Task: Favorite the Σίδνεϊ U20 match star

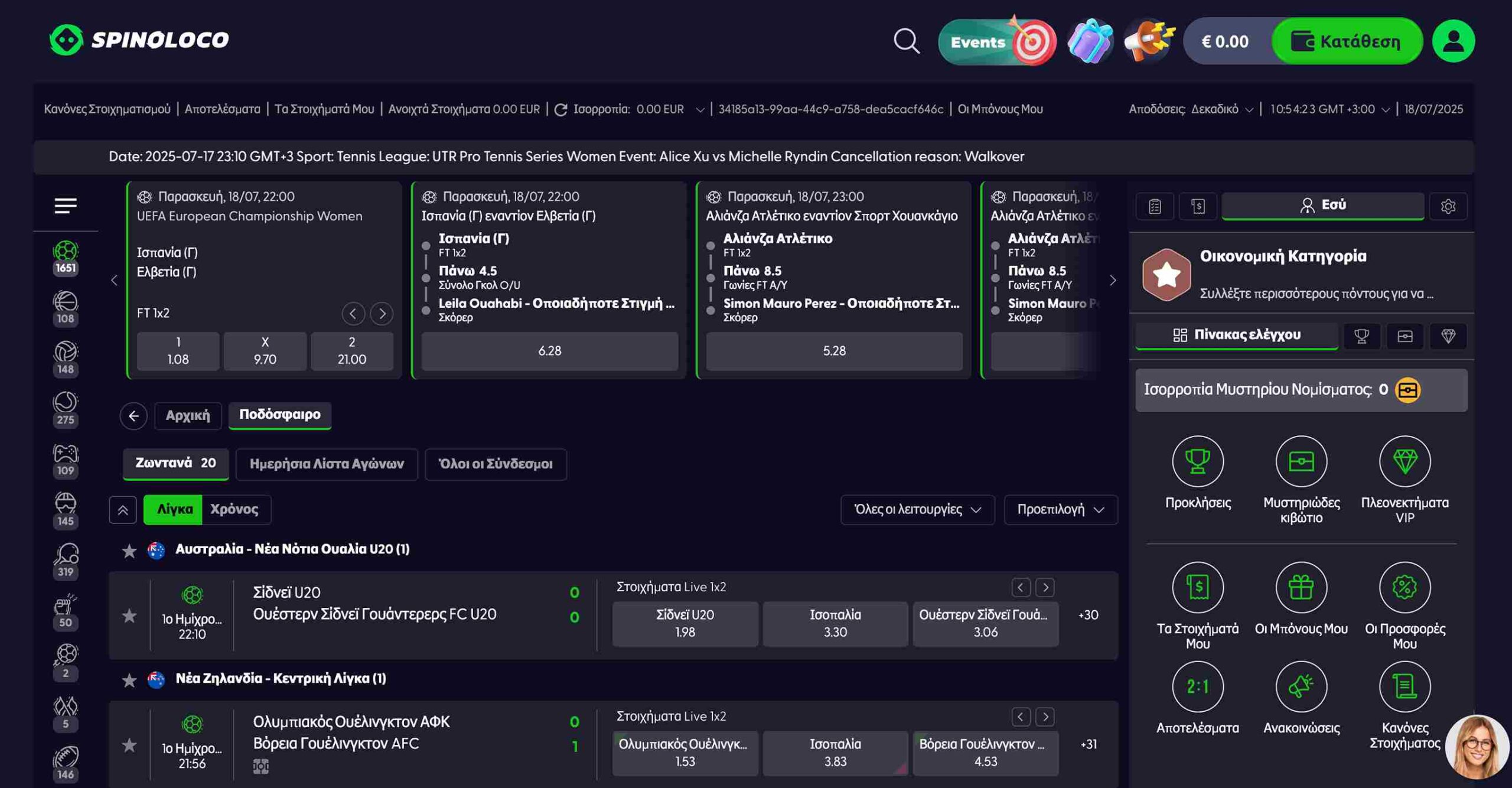Action: pos(129,616)
